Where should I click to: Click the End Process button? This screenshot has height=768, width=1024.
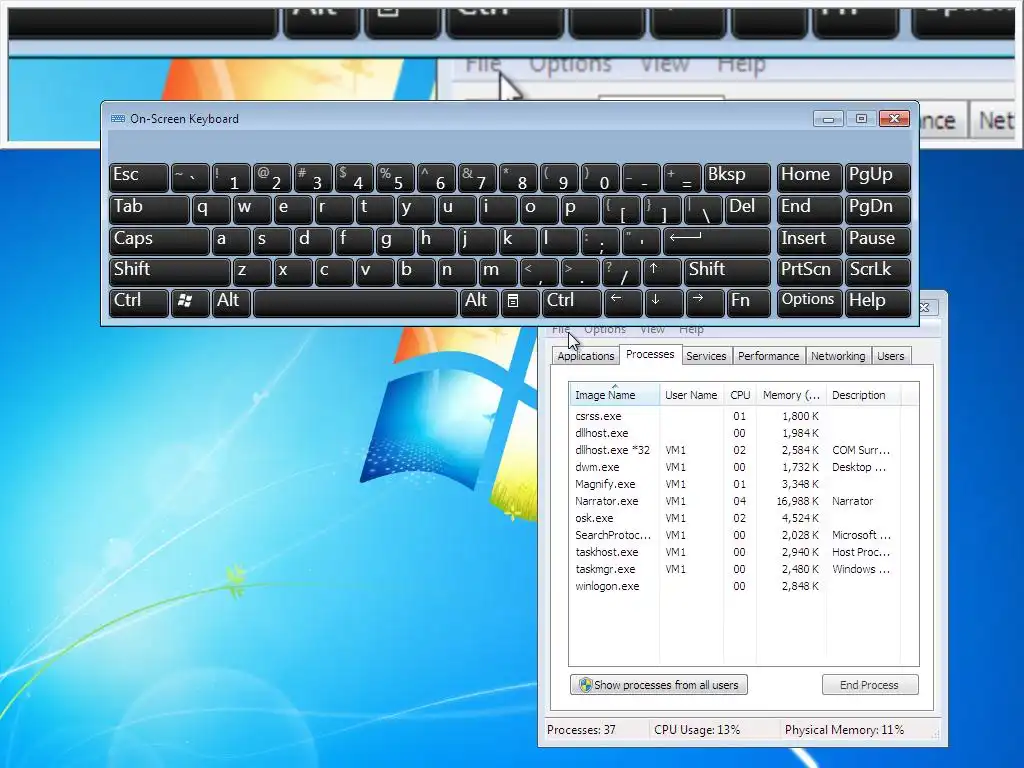[870, 684]
